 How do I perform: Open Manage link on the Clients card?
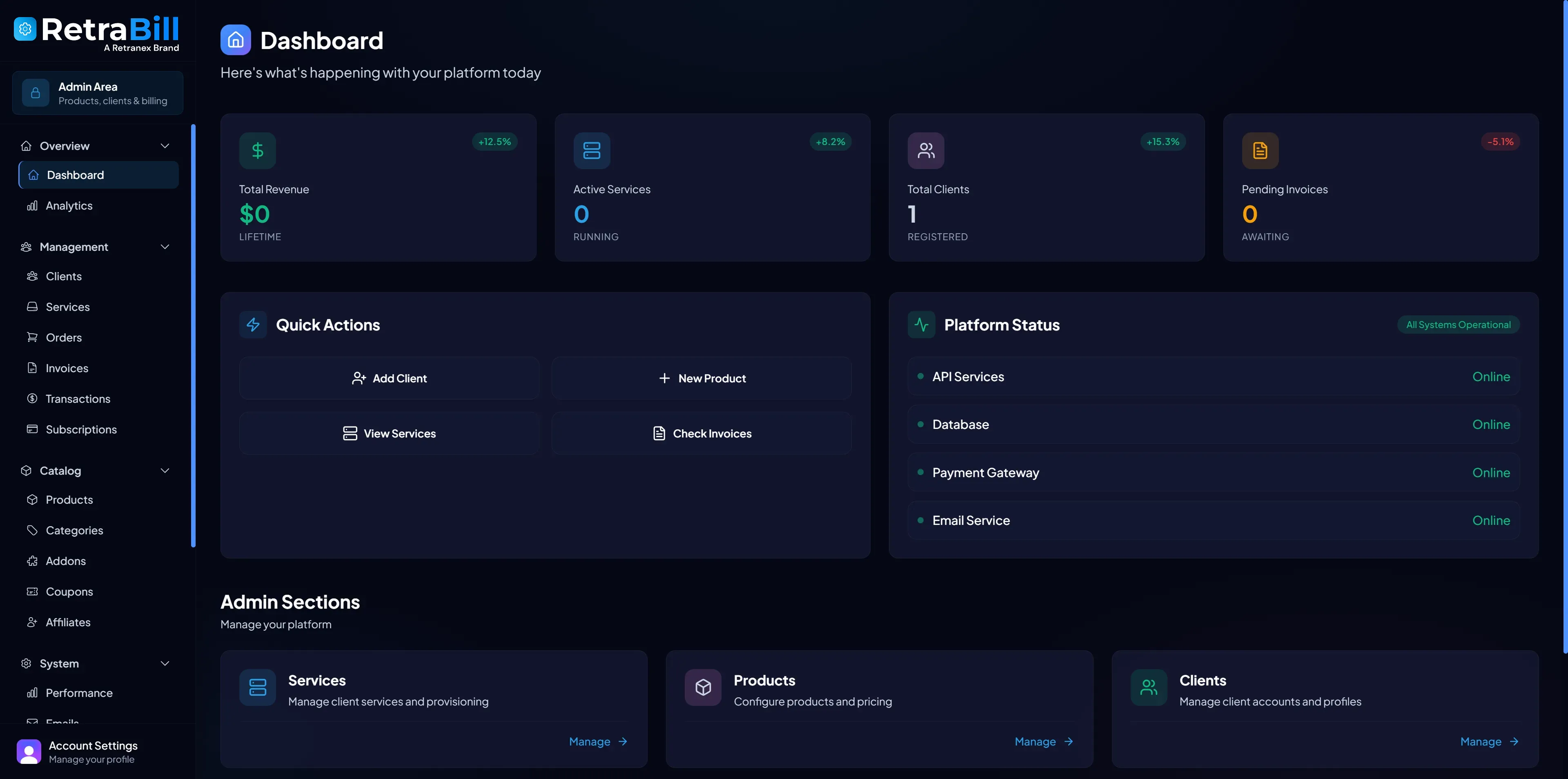click(1489, 741)
